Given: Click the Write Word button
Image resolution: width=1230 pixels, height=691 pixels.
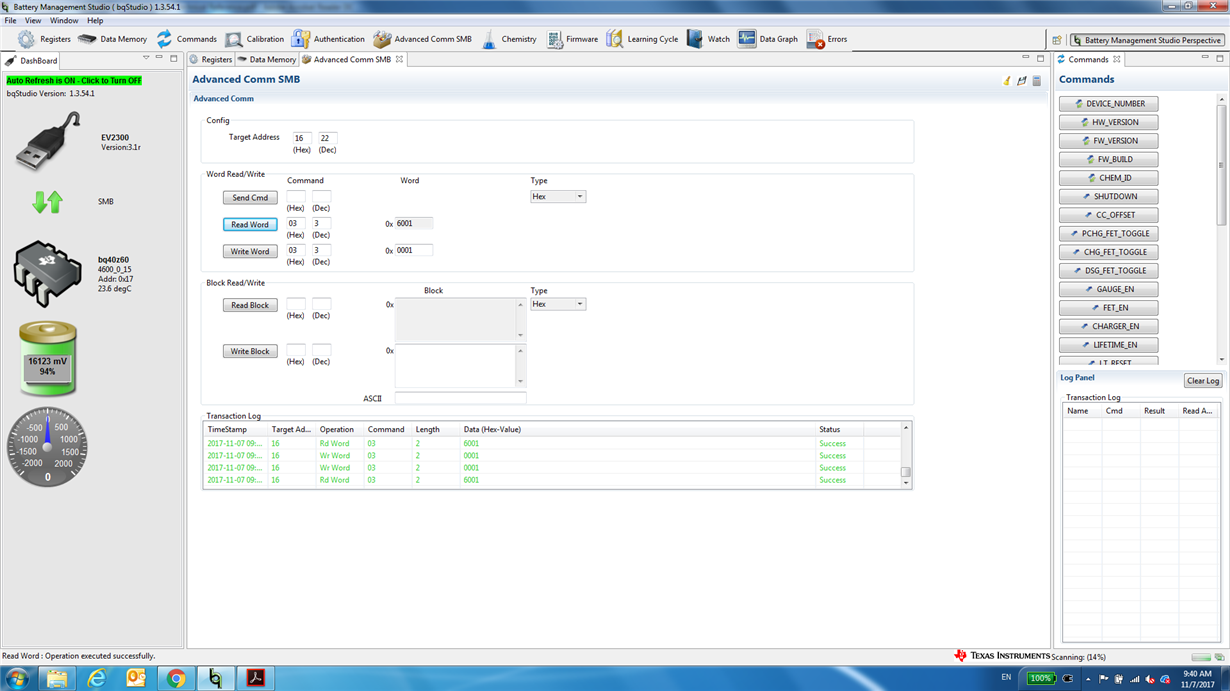Looking at the screenshot, I should [x=250, y=252].
